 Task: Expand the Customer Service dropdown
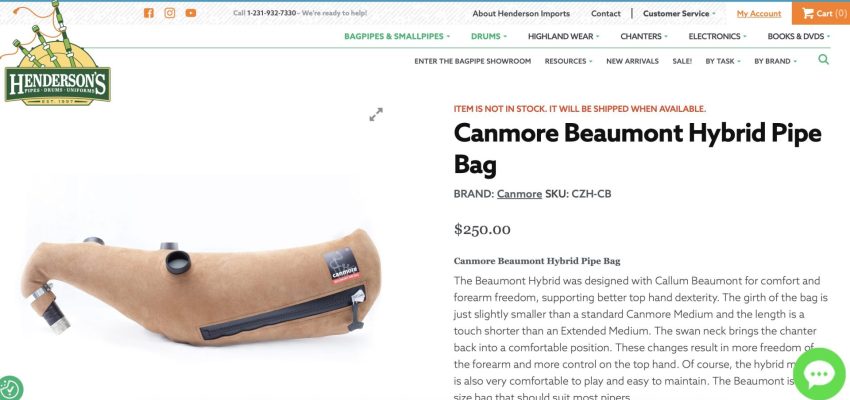click(679, 14)
